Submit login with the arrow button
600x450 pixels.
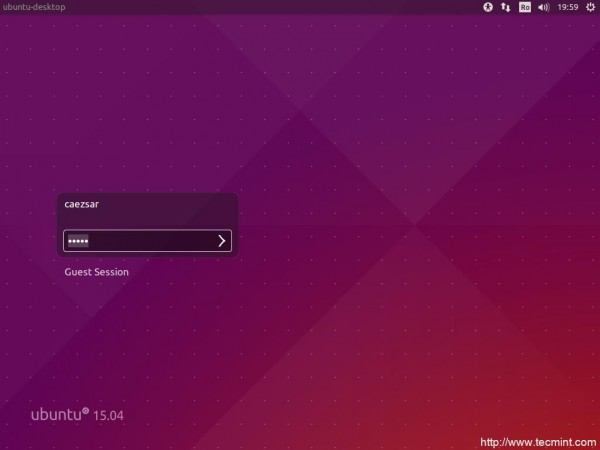click(x=222, y=241)
